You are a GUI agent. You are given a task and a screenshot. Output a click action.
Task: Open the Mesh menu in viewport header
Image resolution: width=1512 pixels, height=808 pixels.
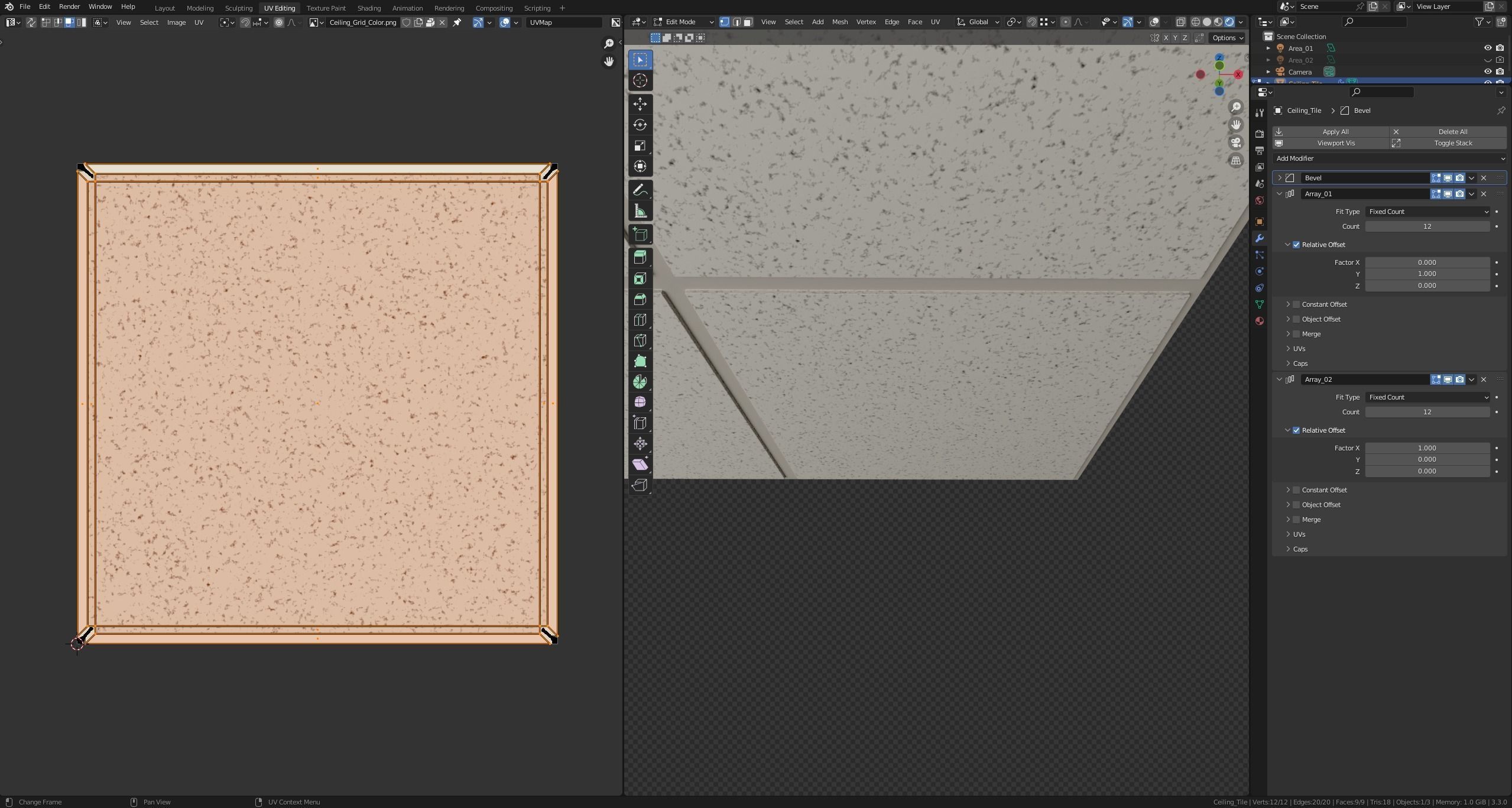tap(839, 22)
